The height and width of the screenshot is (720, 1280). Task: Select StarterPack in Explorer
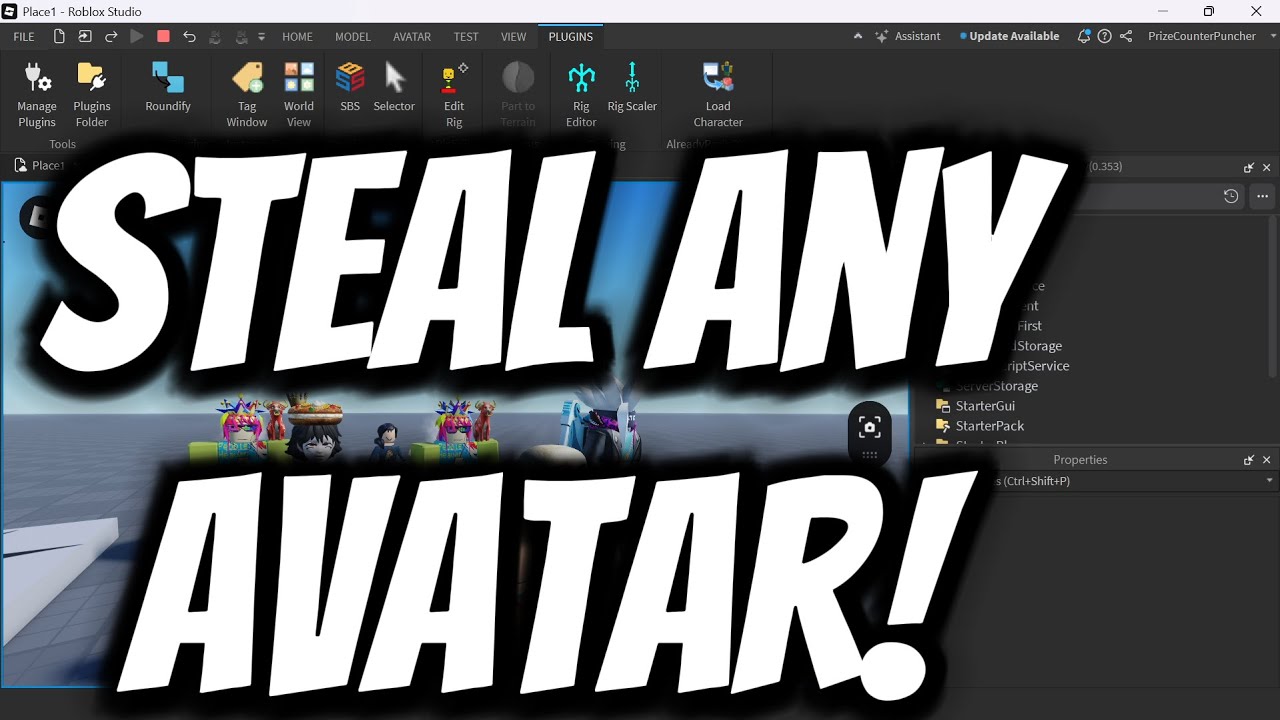[x=990, y=426]
